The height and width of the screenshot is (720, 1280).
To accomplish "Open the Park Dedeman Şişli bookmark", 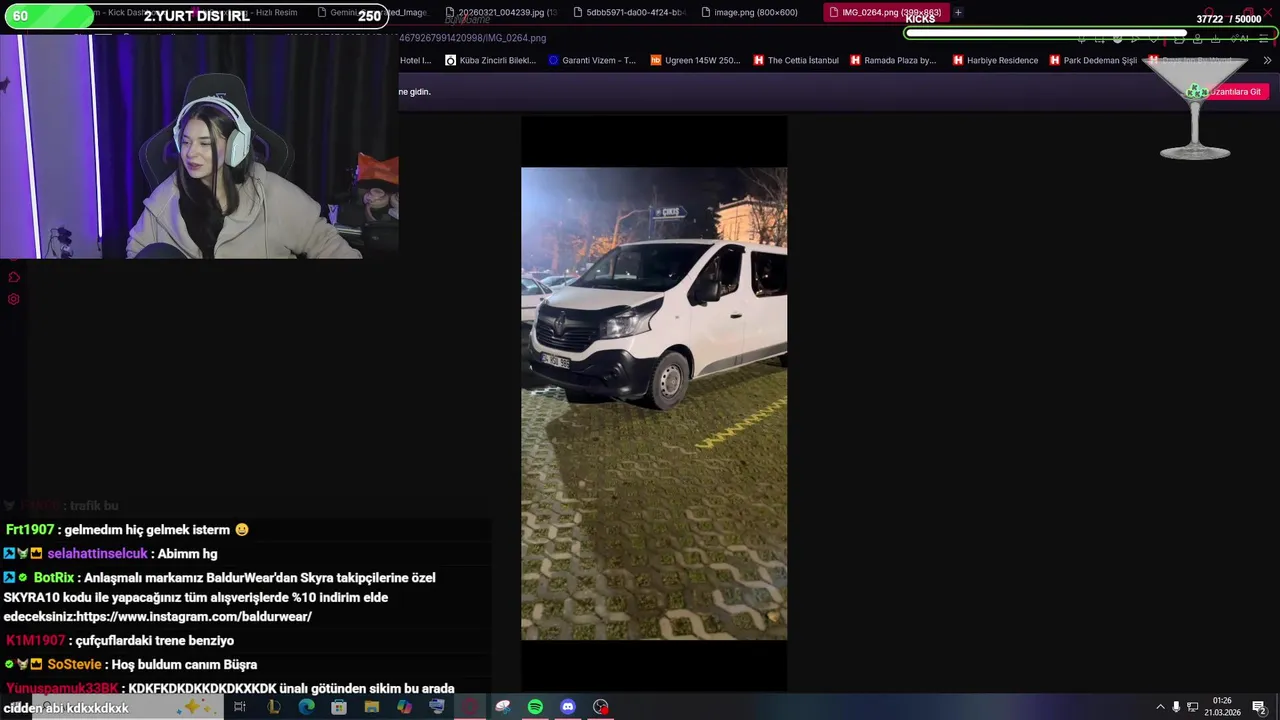I will point(1093,60).
